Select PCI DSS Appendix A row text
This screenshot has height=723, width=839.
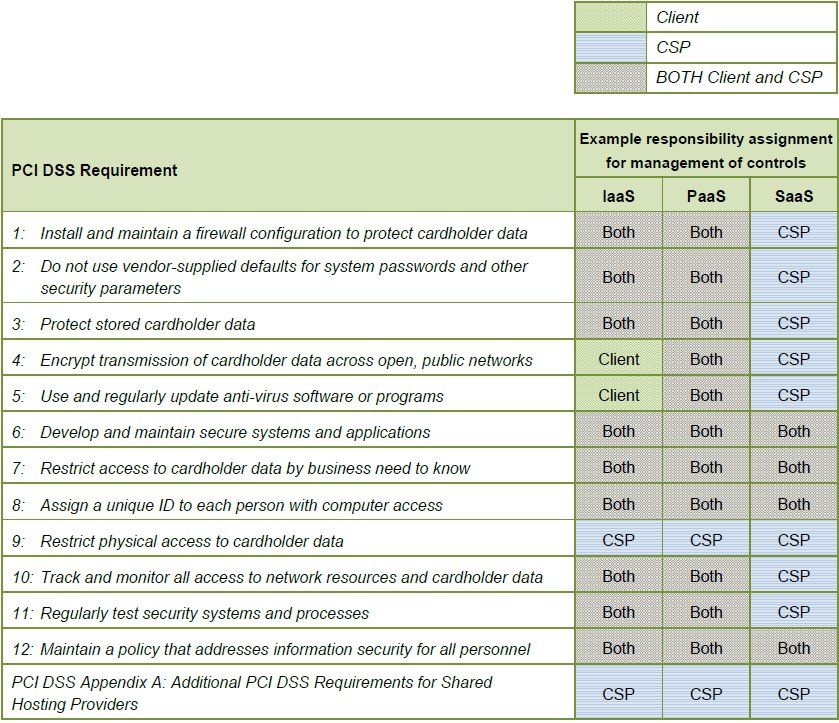(252, 693)
